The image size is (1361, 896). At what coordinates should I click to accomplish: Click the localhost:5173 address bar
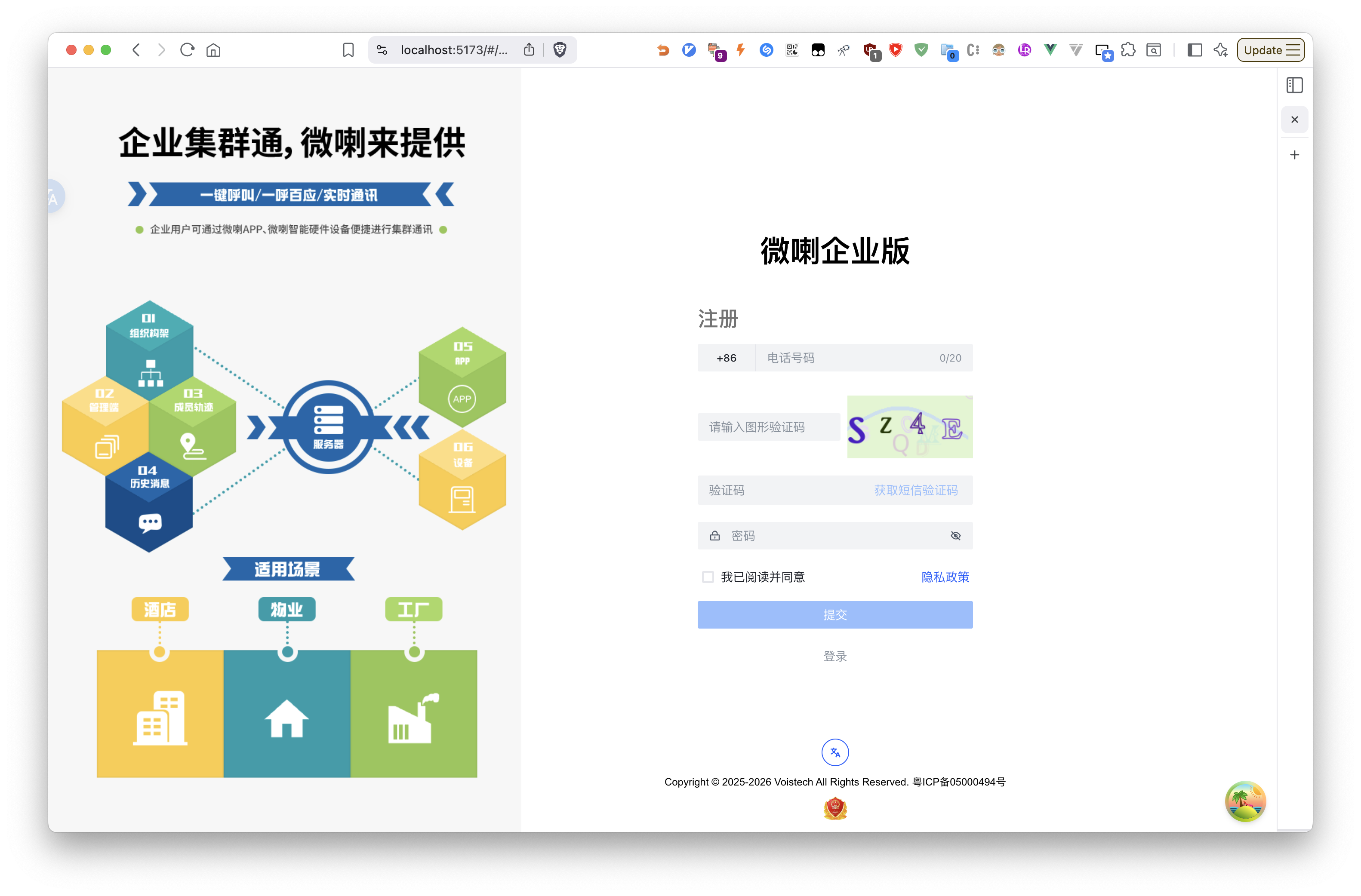click(454, 50)
